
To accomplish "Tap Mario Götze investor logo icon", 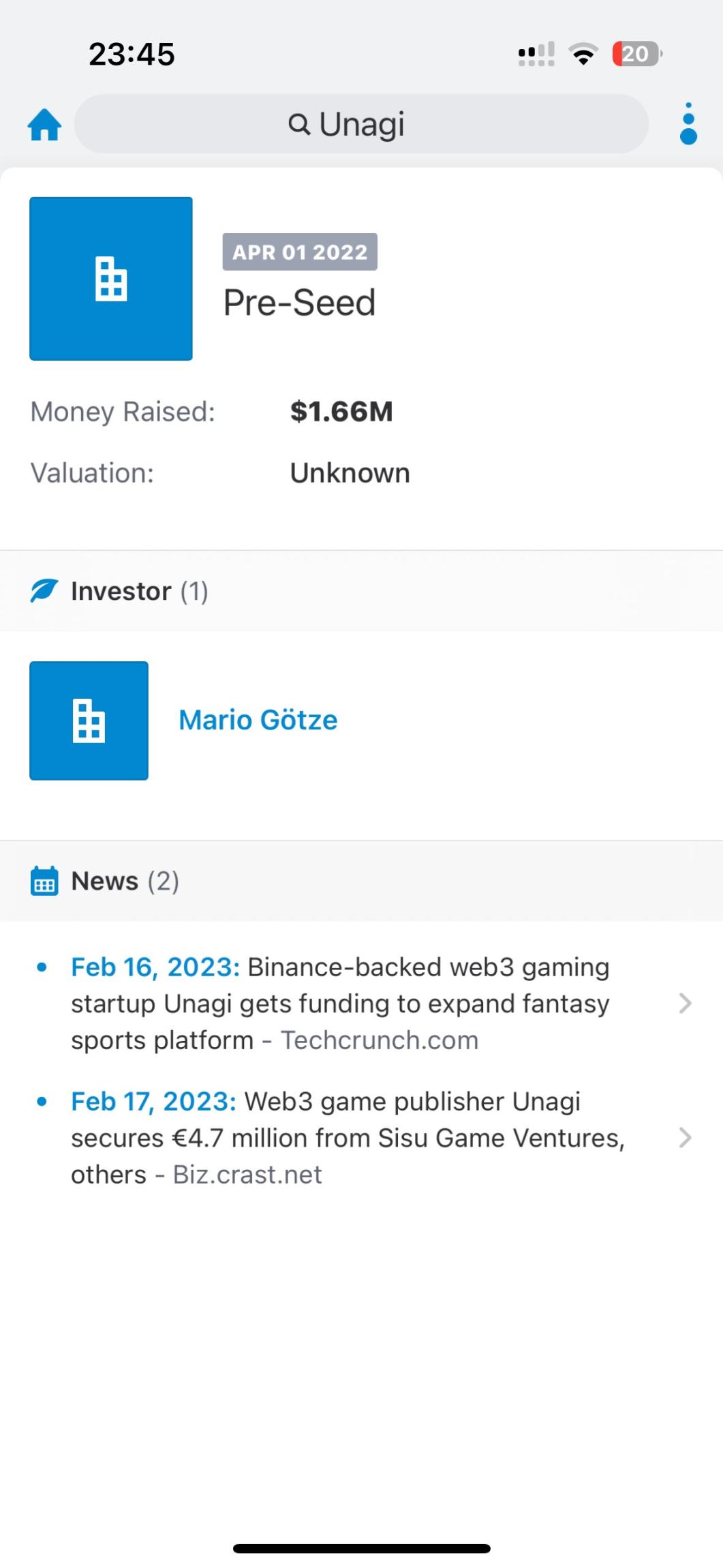I will [89, 721].
